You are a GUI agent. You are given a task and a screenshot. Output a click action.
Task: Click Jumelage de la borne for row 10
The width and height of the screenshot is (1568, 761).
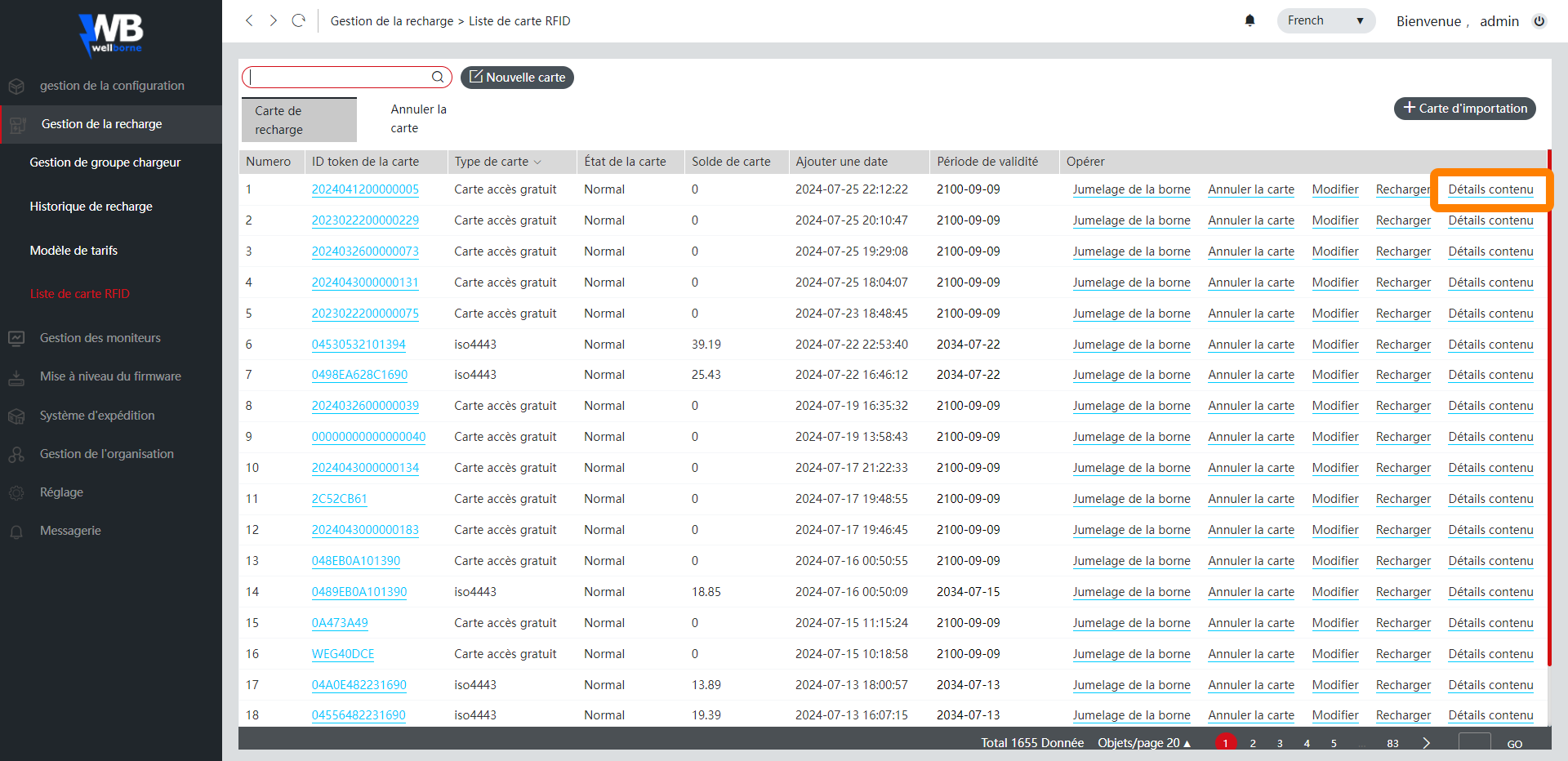[1131, 468]
